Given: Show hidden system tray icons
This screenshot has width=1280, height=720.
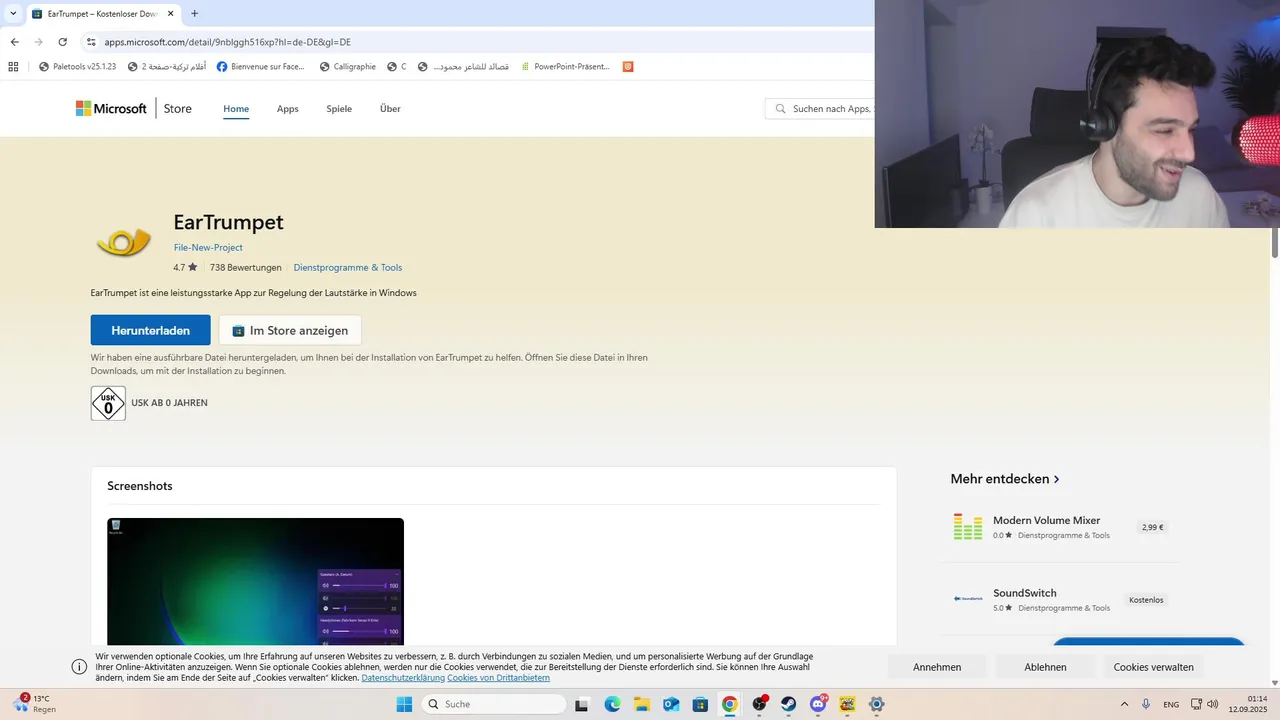Looking at the screenshot, I should point(1124,704).
